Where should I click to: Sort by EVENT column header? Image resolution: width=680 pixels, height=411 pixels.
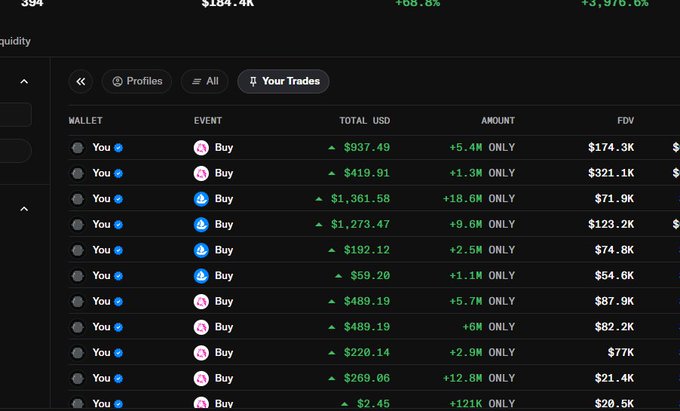pyautogui.click(x=208, y=121)
